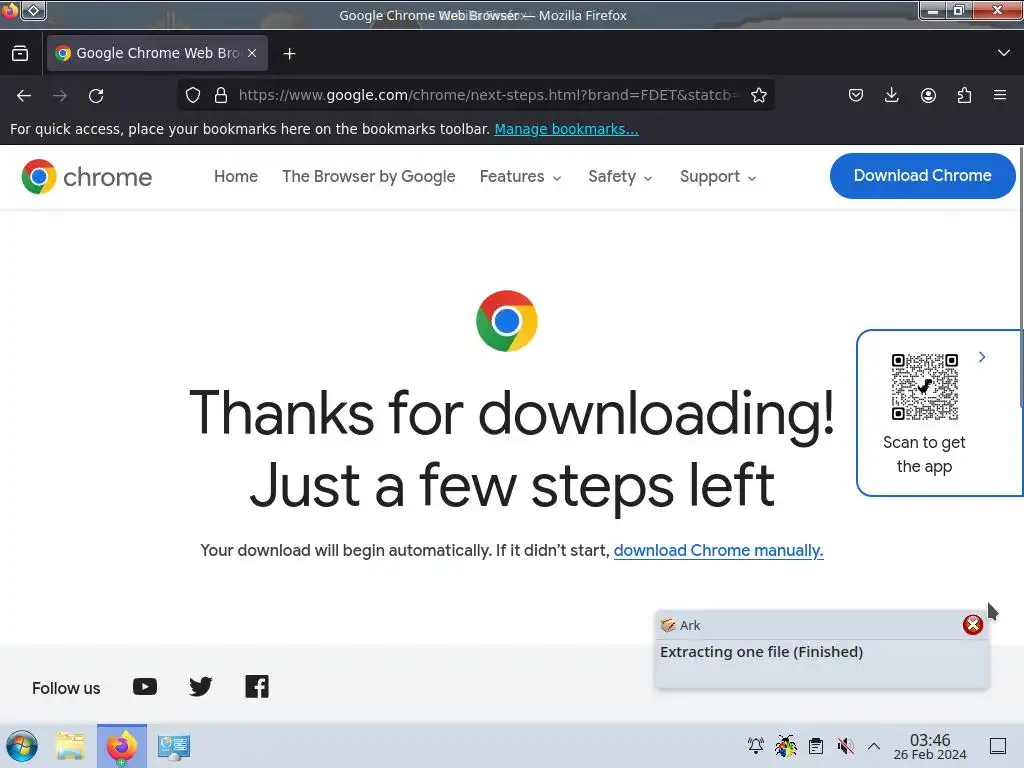This screenshot has width=1024, height=768.
Task: Go forward one page
Action: pyautogui.click(x=60, y=96)
